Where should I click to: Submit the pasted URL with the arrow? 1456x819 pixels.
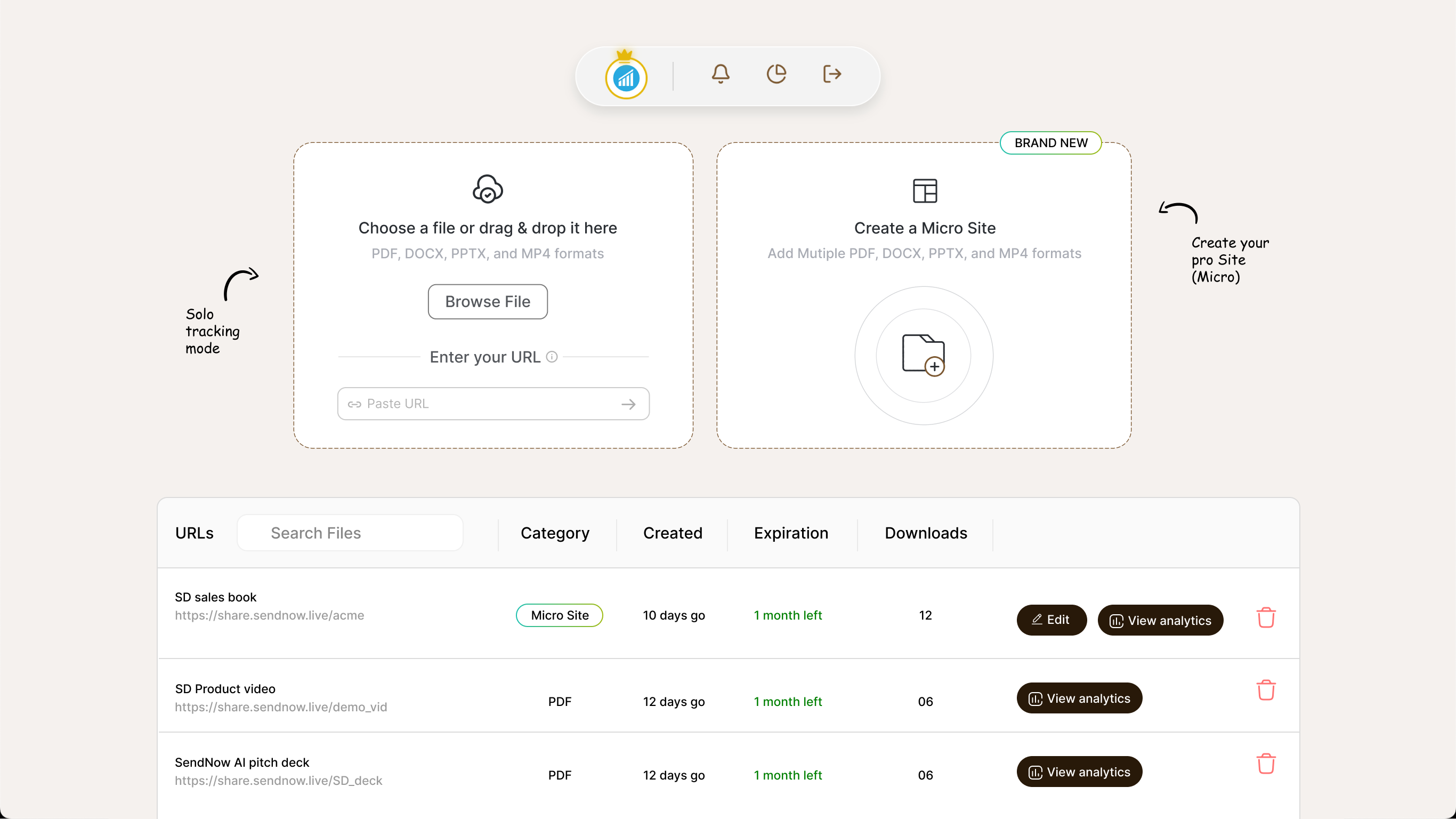pyautogui.click(x=628, y=404)
